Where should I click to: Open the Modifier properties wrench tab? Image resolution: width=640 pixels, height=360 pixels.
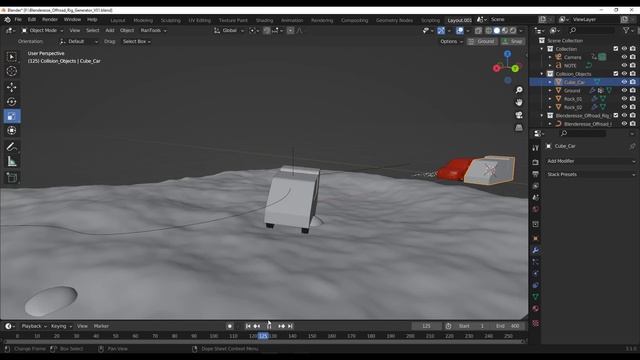point(536,250)
